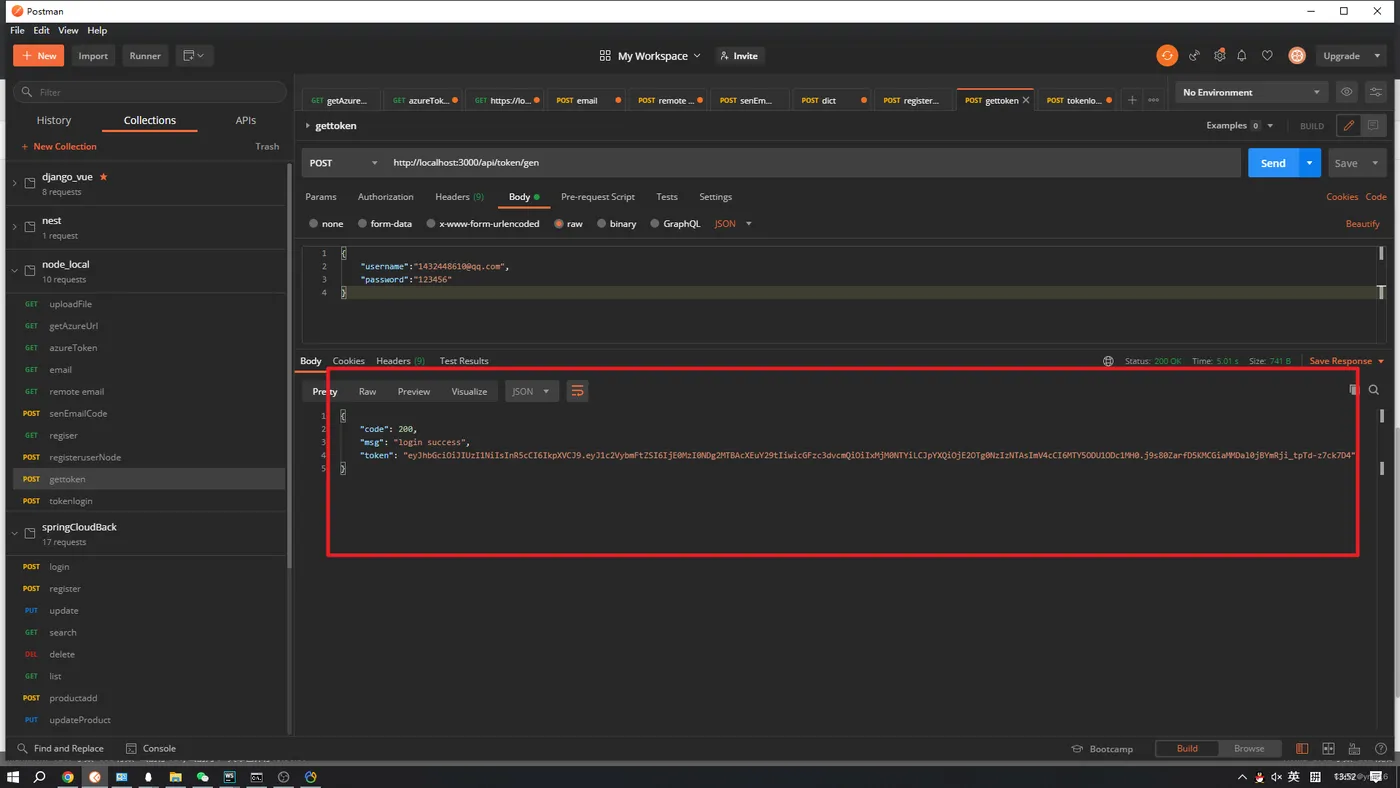The image size is (1400, 788).
Task: Open the Test Results response tab
Action: (x=464, y=361)
